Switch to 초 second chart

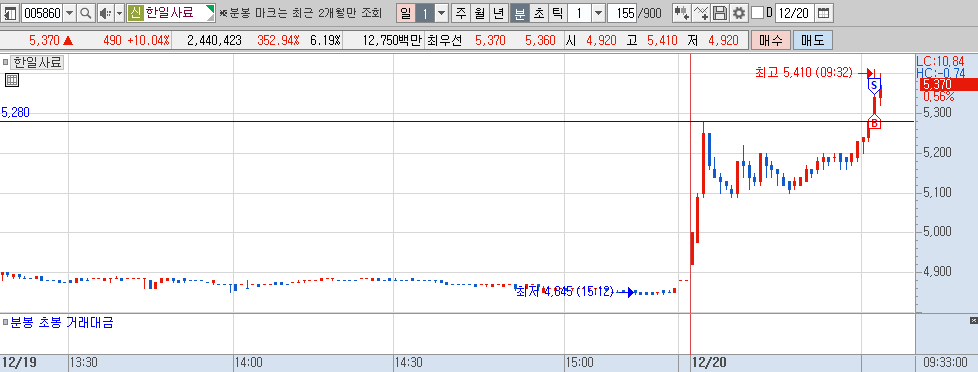[x=538, y=12]
